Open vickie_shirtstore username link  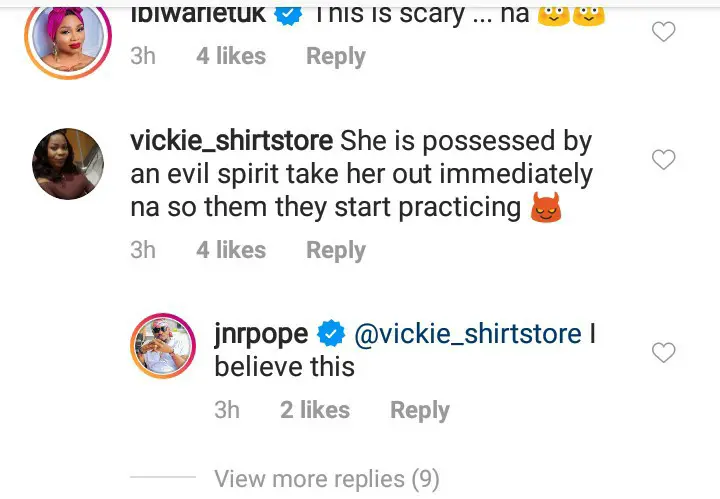pos(232,140)
